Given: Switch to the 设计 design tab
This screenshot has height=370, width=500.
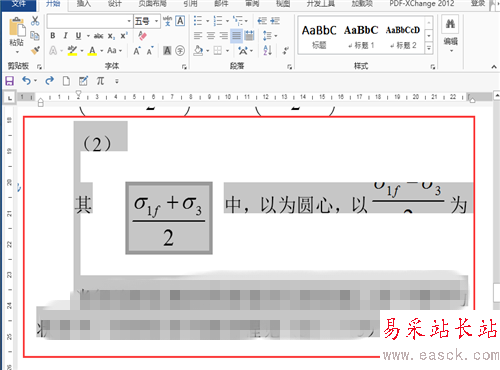Looking at the screenshot, I should [x=115, y=4].
